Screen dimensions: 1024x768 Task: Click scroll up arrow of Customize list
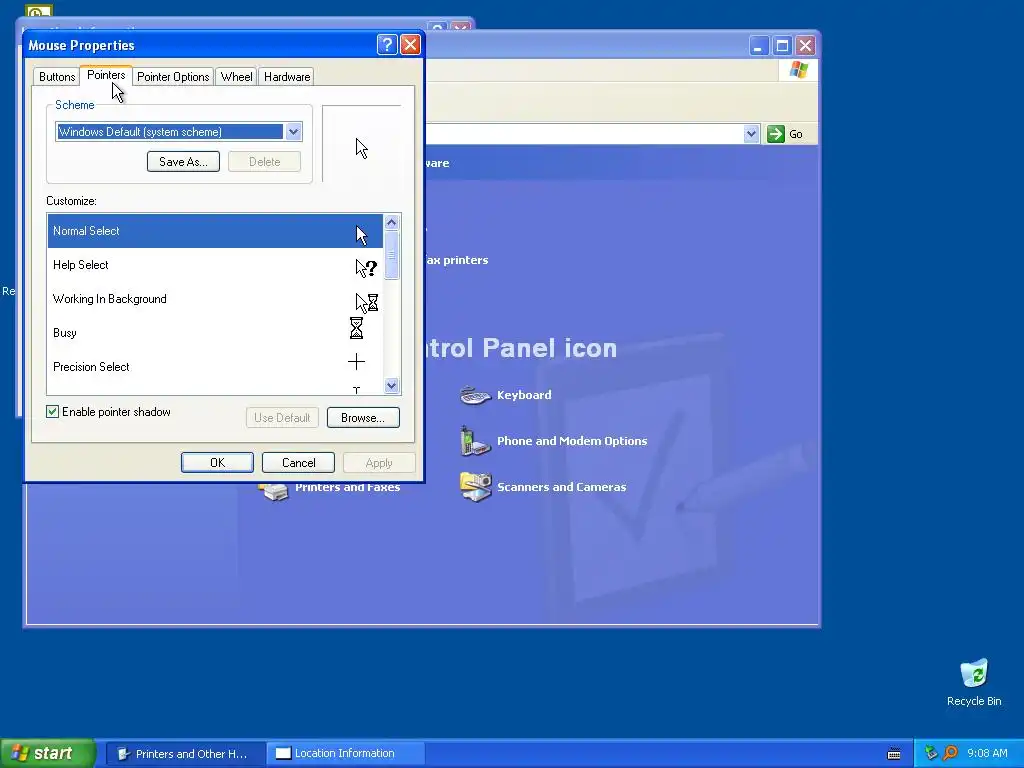tap(392, 222)
